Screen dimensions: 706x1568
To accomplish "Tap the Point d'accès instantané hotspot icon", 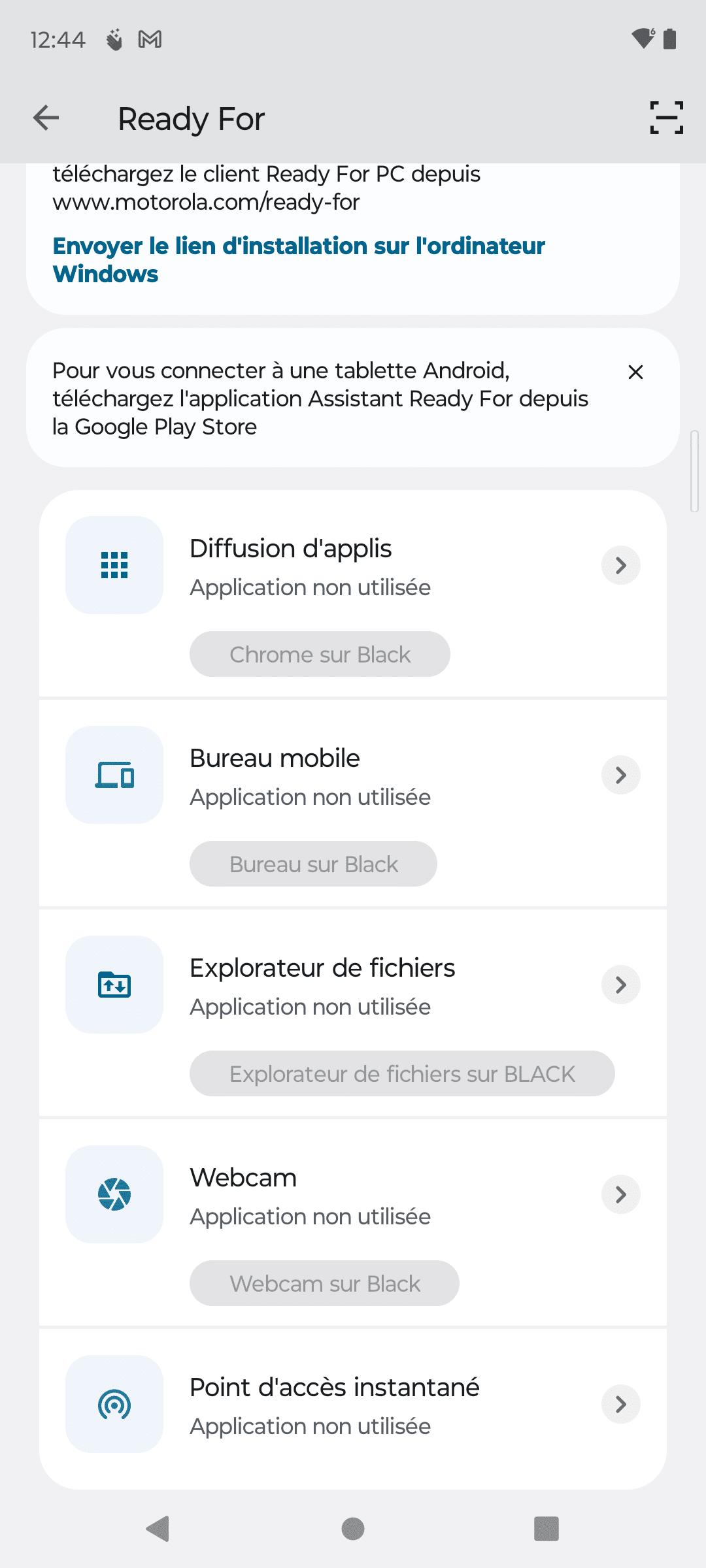I will tap(114, 1404).
